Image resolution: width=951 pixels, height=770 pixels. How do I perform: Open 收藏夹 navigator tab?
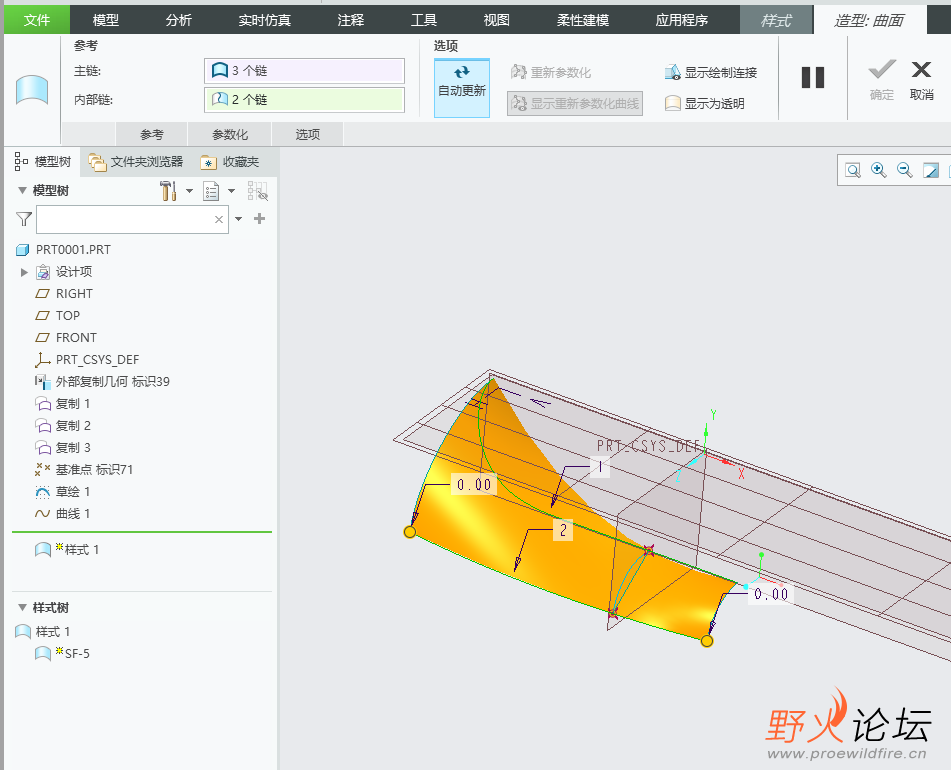[230, 162]
